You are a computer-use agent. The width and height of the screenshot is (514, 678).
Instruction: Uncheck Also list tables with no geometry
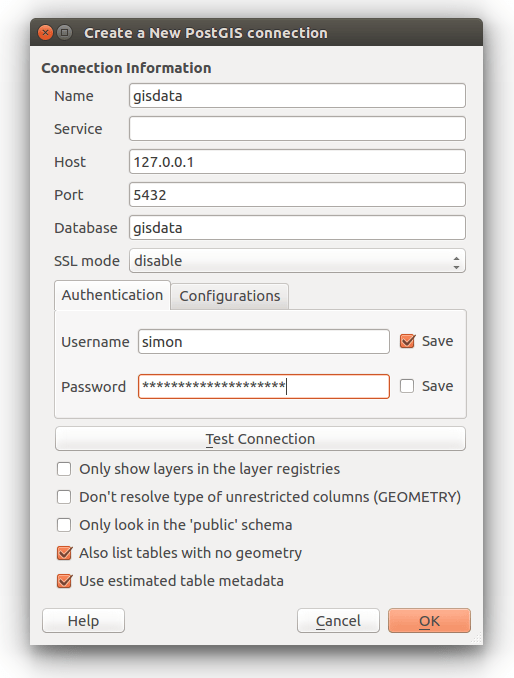click(x=64, y=553)
